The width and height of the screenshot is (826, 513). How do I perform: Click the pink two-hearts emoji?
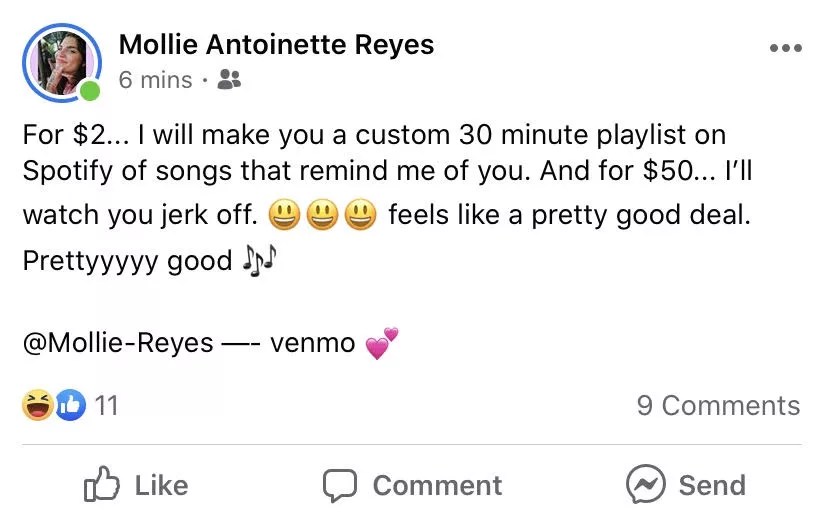pyautogui.click(x=381, y=343)
